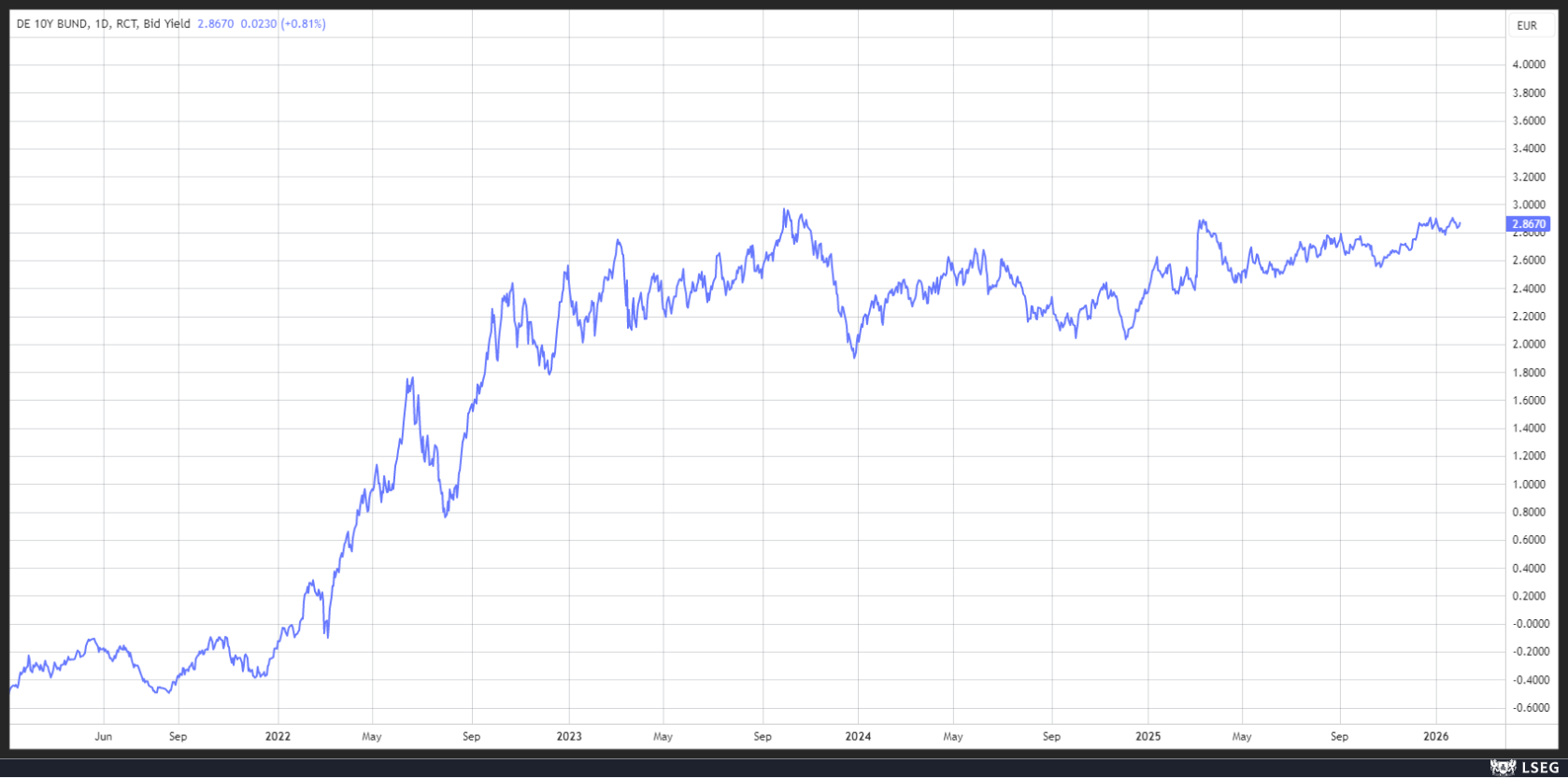Select the 1.0000 price axis level
The height and width of the screenshot is (778, 1568).
(1529, 485)
